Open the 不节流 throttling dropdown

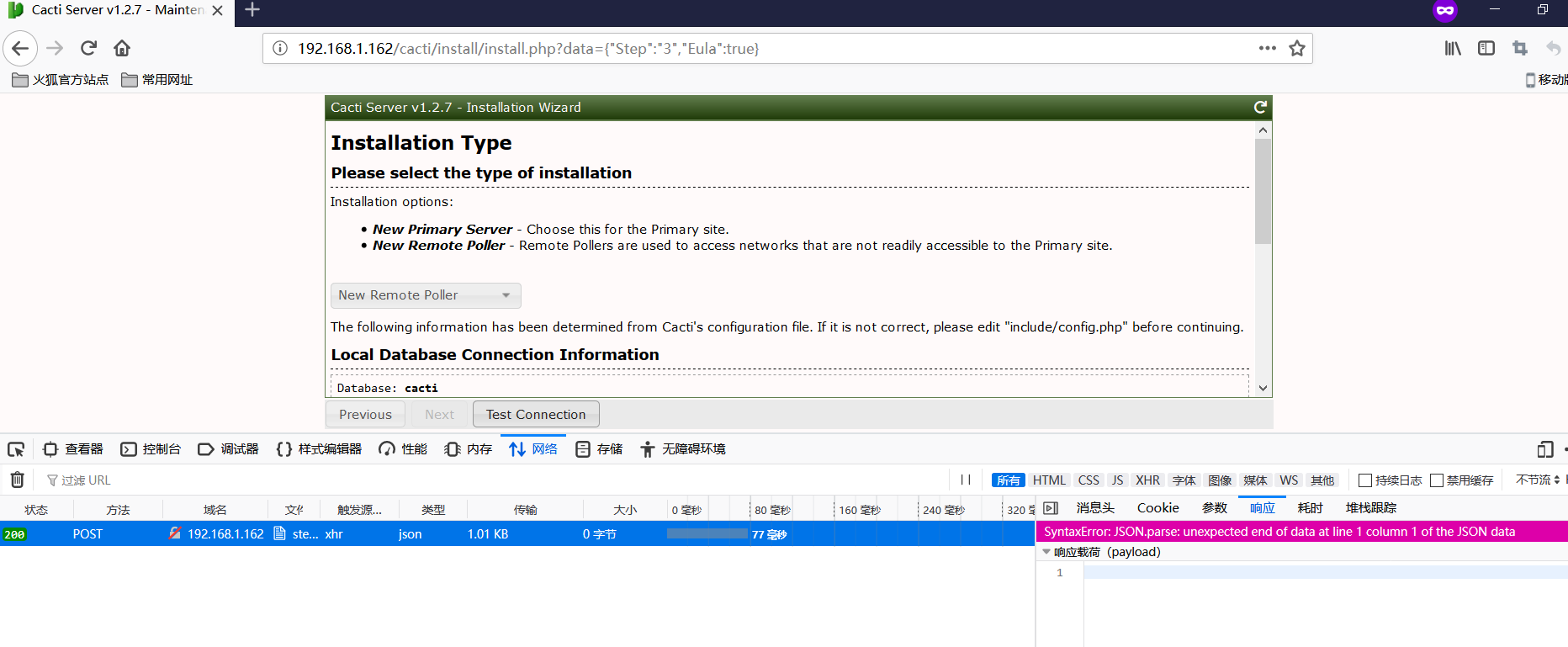point(1538,480)
